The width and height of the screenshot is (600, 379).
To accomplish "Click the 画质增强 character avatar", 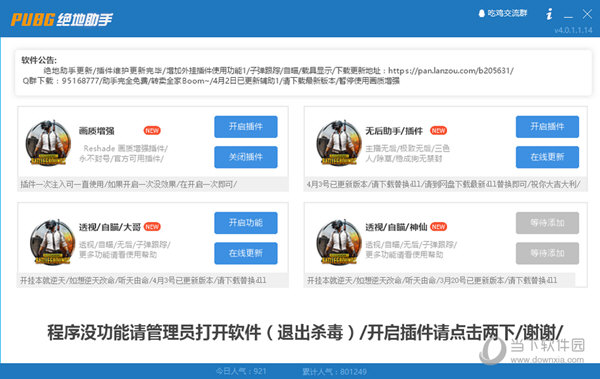I will pyautogui.click(x=48, y=143).
